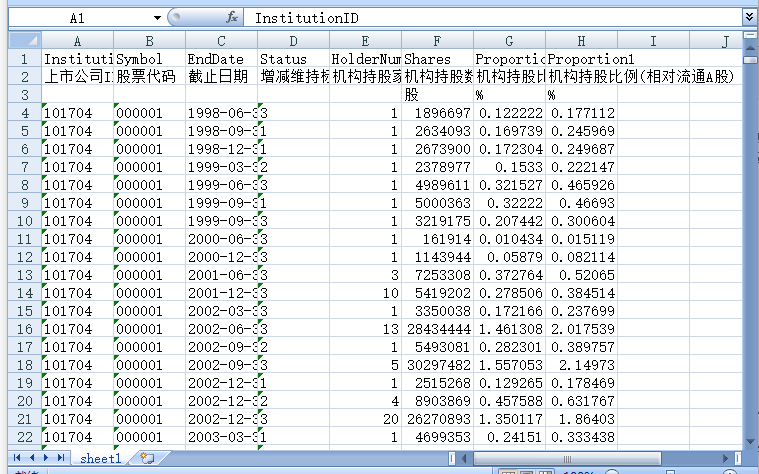Screen dimensions: 759x474
Task: Go to the previous sheet tab arrow
Action: pos(32,458)
